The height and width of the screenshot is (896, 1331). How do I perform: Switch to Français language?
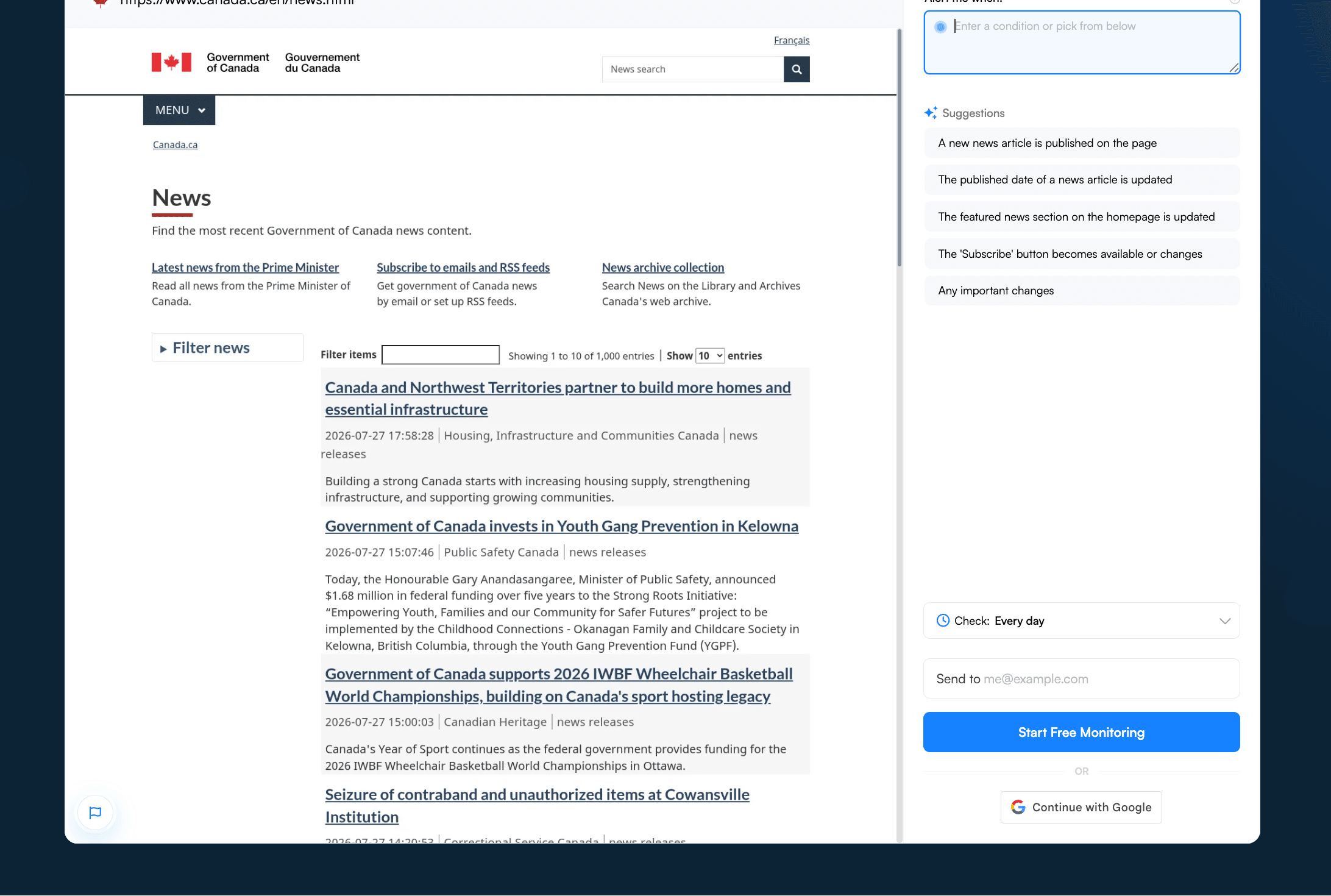[792, 40]
